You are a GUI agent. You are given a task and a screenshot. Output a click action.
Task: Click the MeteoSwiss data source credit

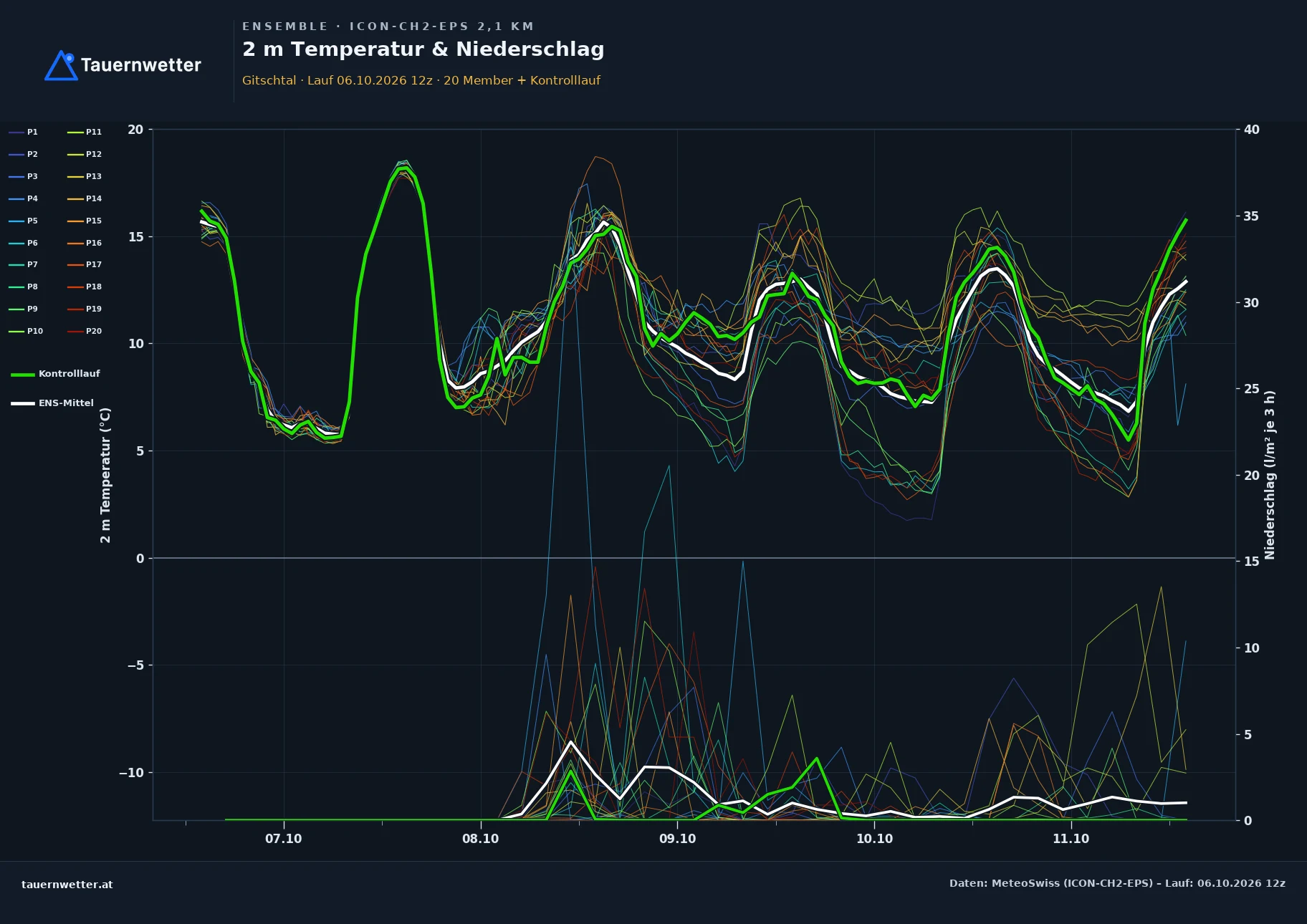pyautogui.click(x=1117, y=883)
